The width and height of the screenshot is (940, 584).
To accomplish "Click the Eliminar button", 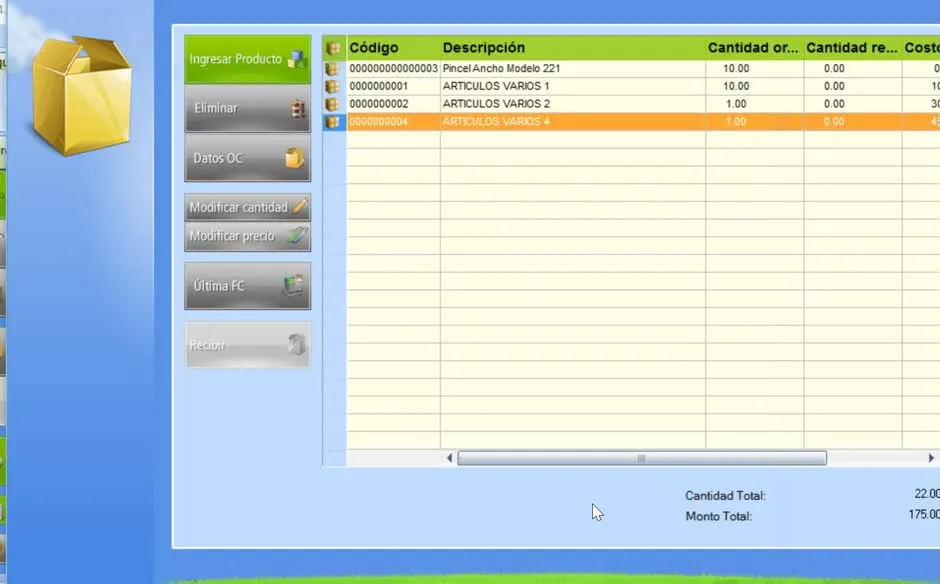I will coord(247,109).
